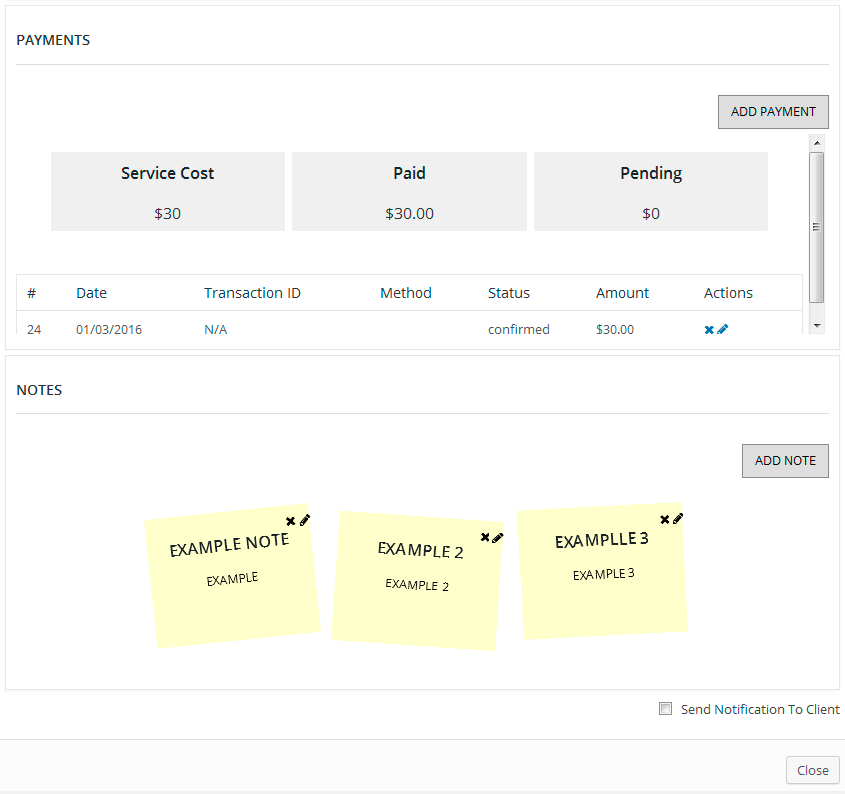The width and height of the screenshot is (845, 794).
Task: Click the Status column header
Action: click(x=509, y=293)
